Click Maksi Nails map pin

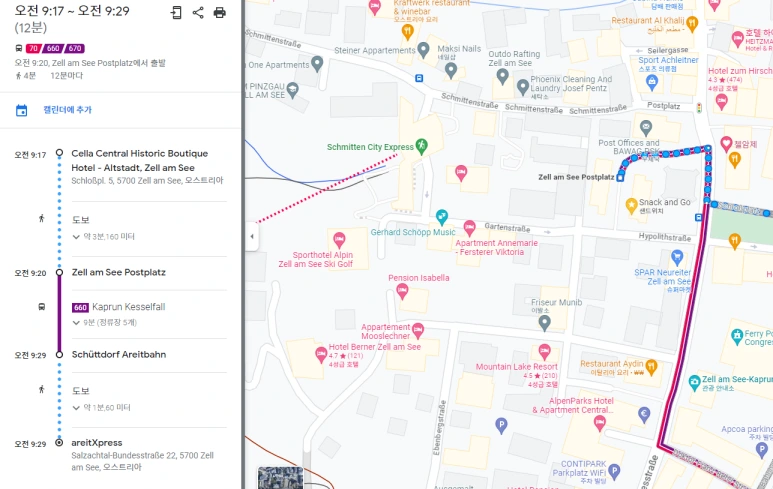(x=451, y=70)
